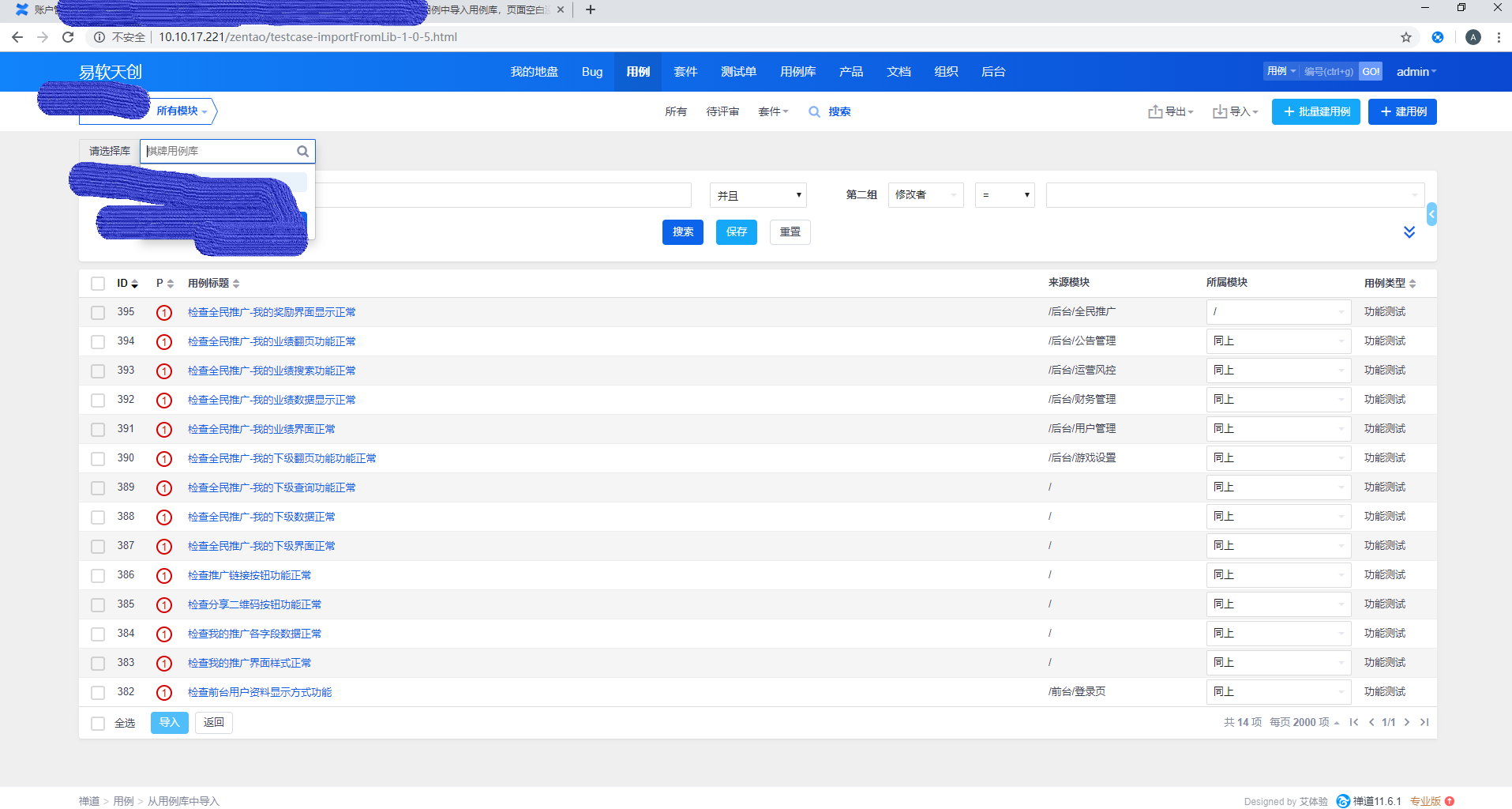Viewport: 1512px width, 809px height.
Task: Tick the 全选 checkbox in the footer
Action: tap(98, 724)
